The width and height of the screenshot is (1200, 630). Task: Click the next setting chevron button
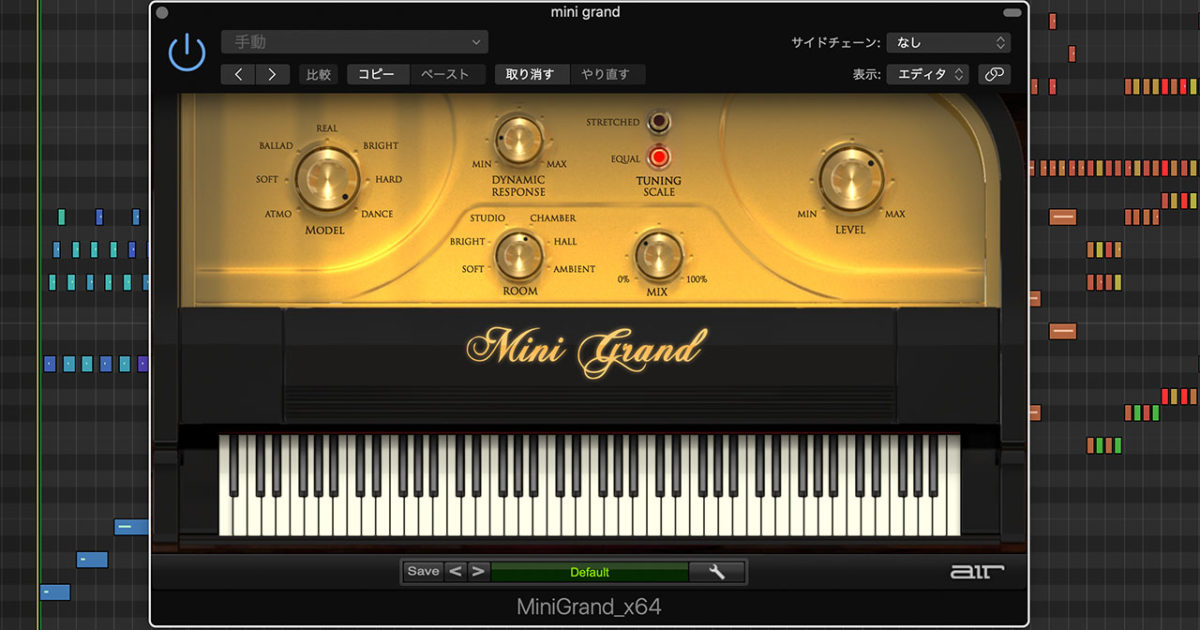272,74
